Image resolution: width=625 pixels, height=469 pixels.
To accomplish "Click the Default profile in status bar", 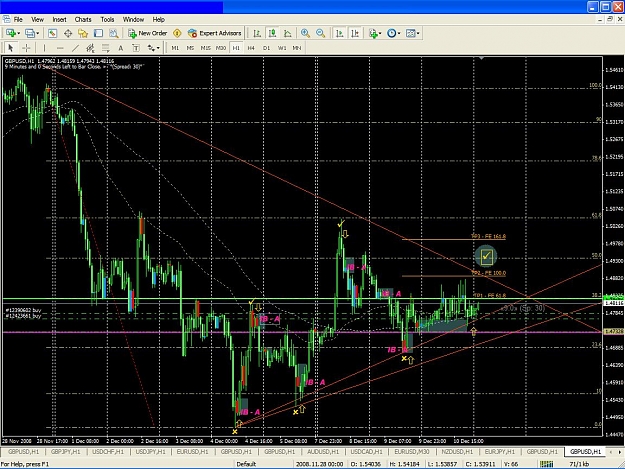I will [x=246, y=464].
